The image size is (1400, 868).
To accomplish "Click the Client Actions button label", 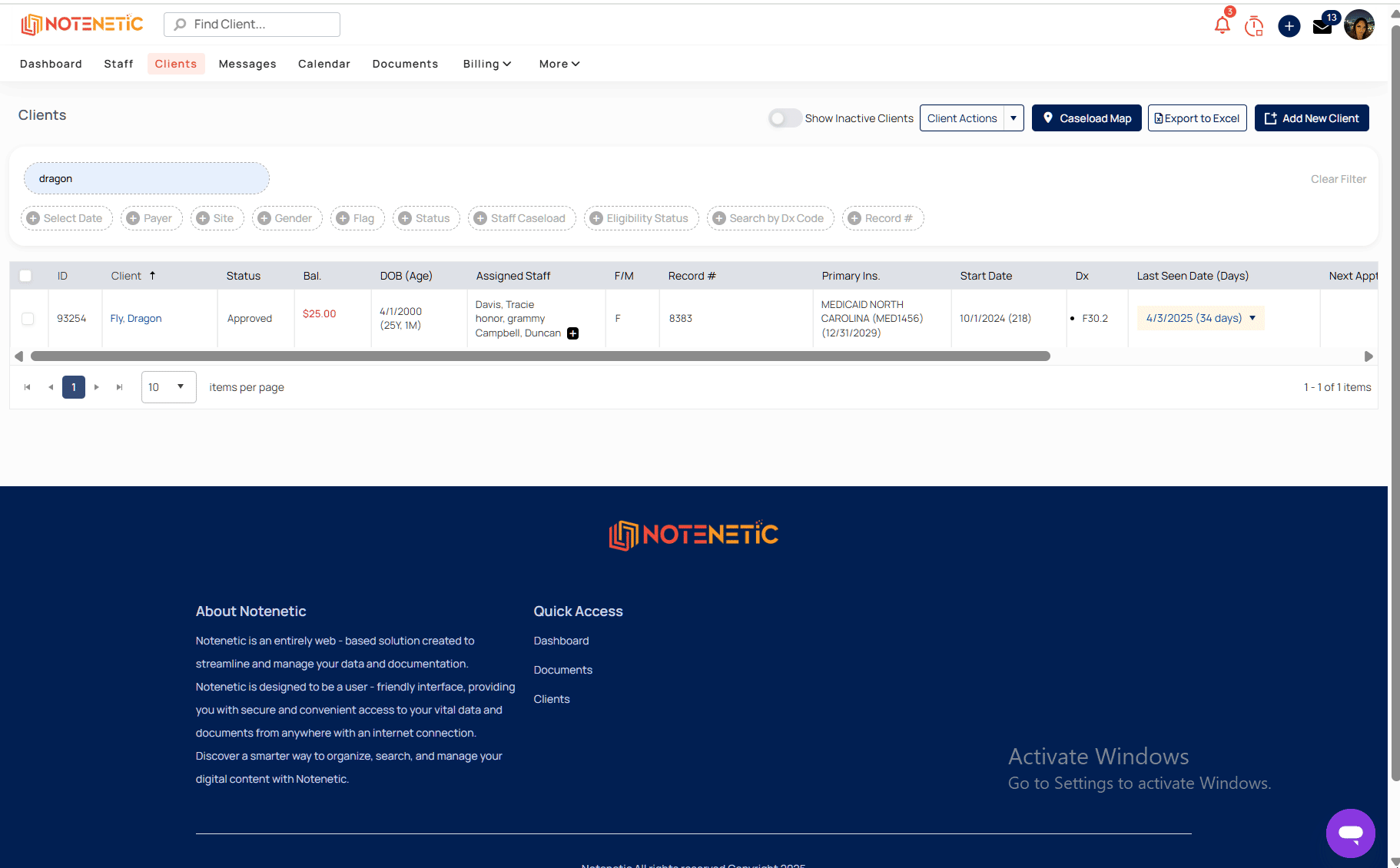I will [962, 118].
